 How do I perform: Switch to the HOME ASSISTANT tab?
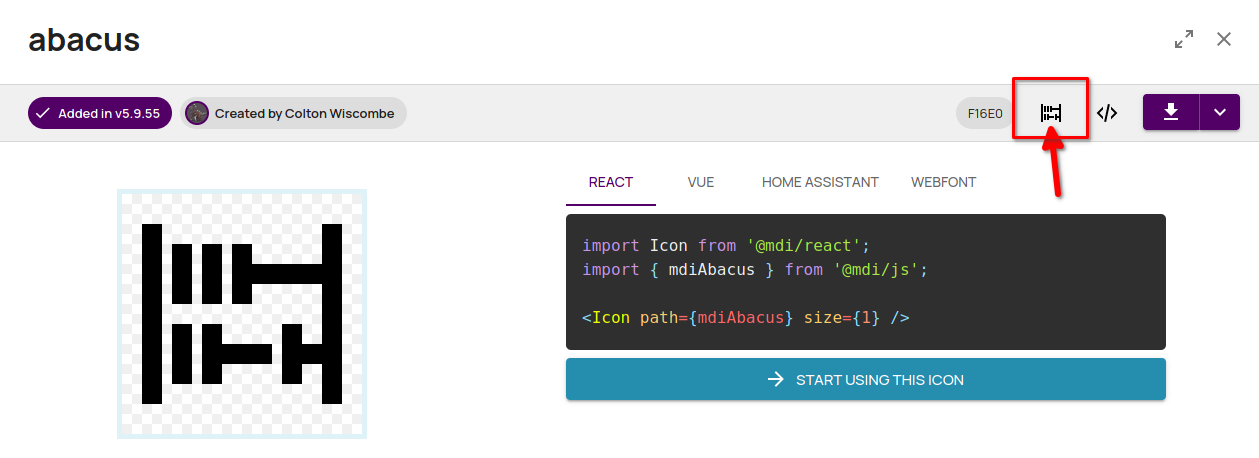click(x=820, y=182)
